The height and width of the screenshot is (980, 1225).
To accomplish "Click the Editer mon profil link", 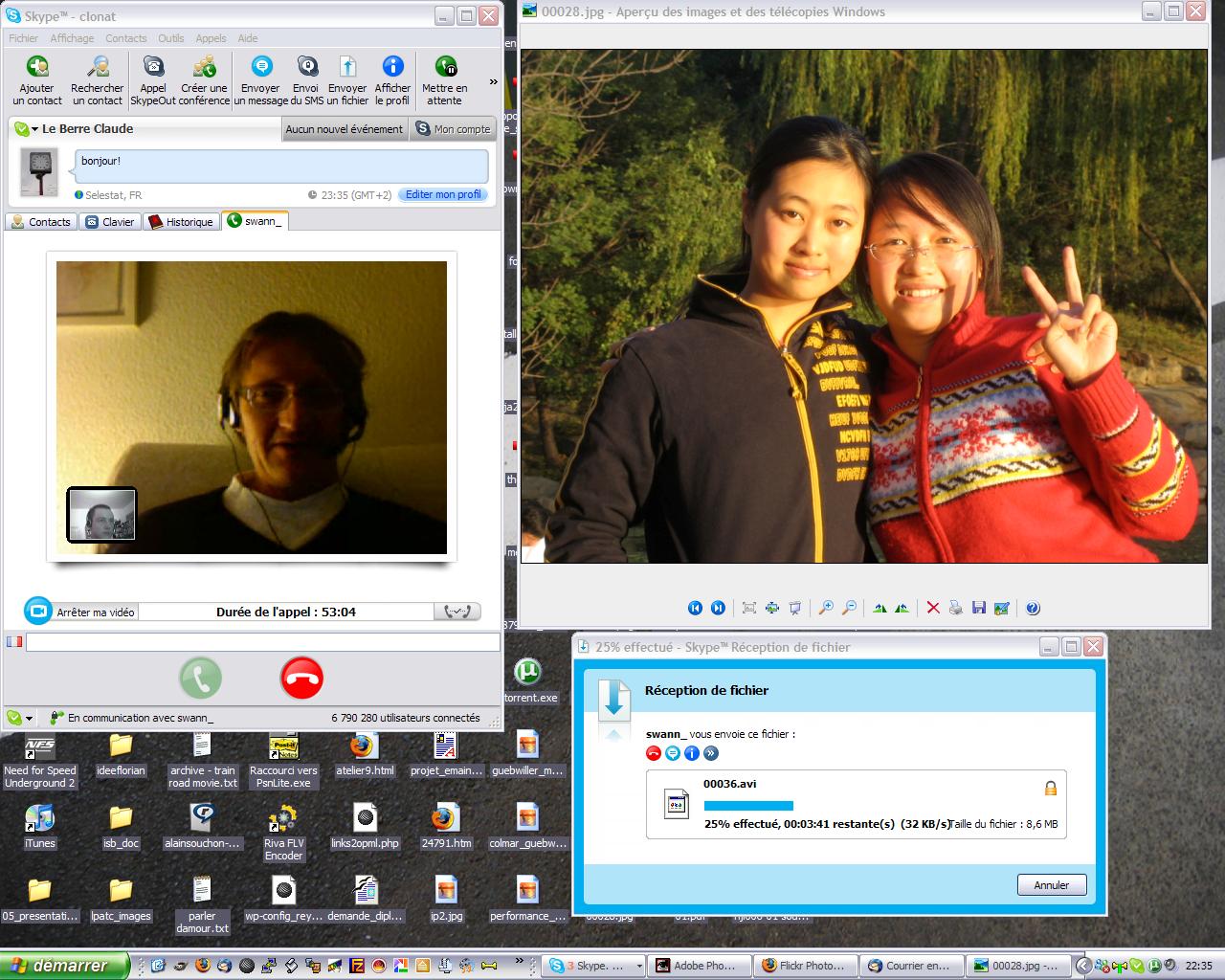I will pyautogui.click(x=443, y=194).
